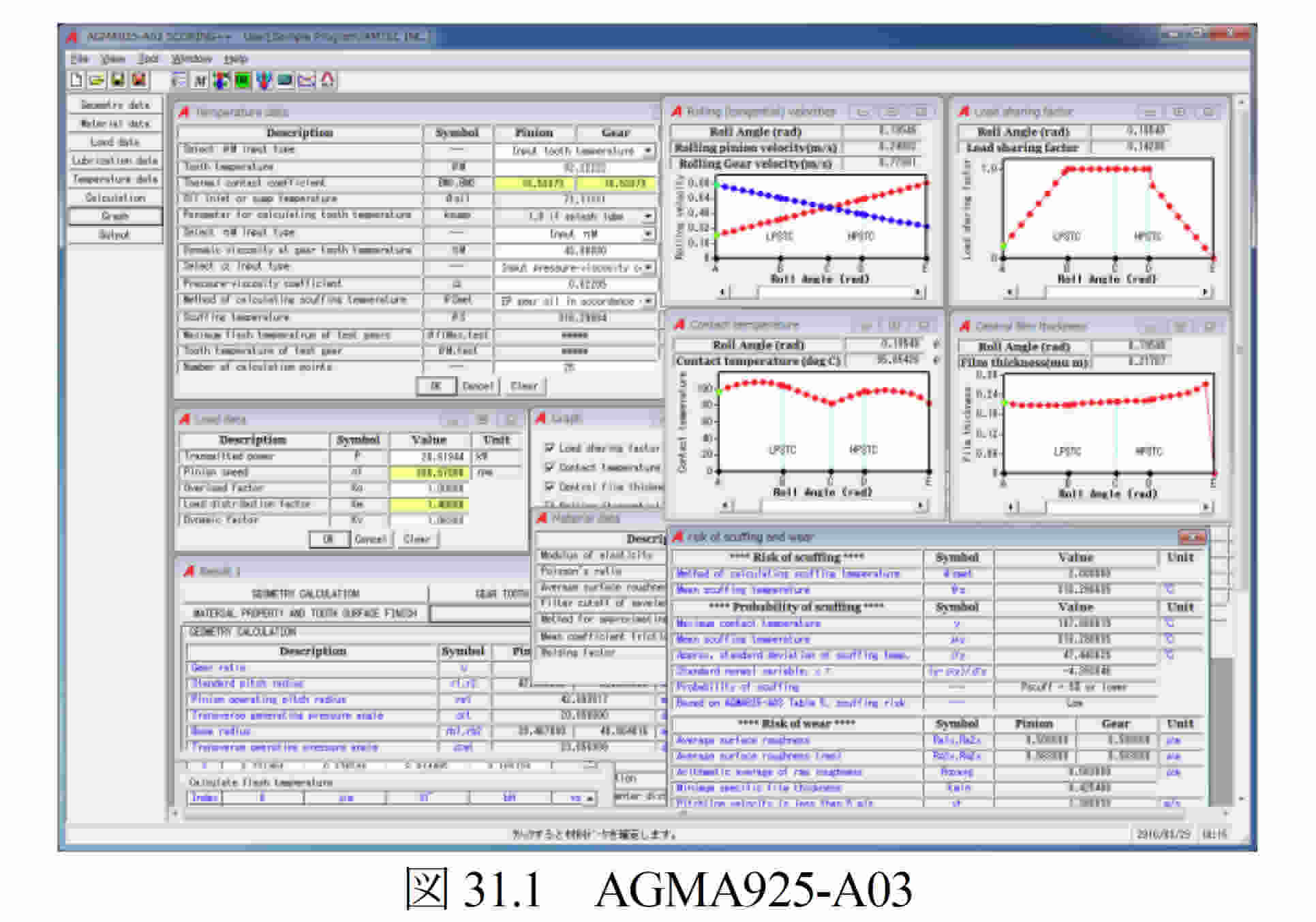This screenshot has height=922, width=1316.
Task: Click the multicolored gear toolbar icon
Action: click(221, 80)
